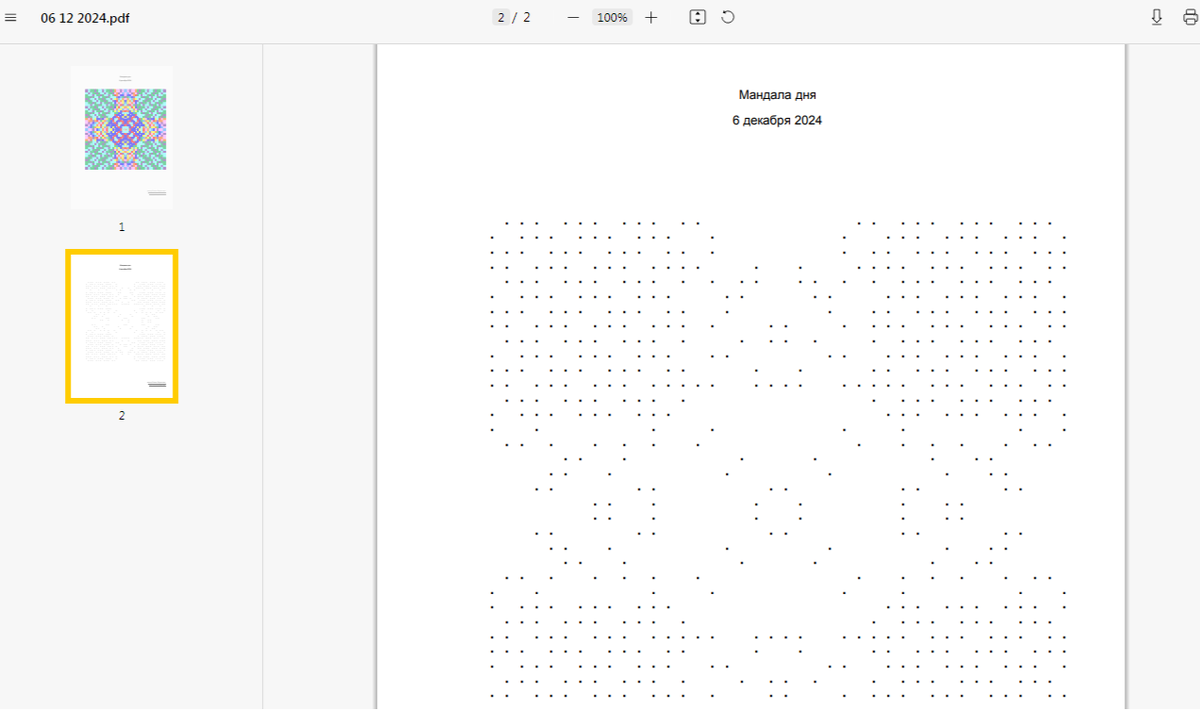Click the file name 06 12 2024.pdf
This screenshot has width=1200, height=711.
click(85, 18)
